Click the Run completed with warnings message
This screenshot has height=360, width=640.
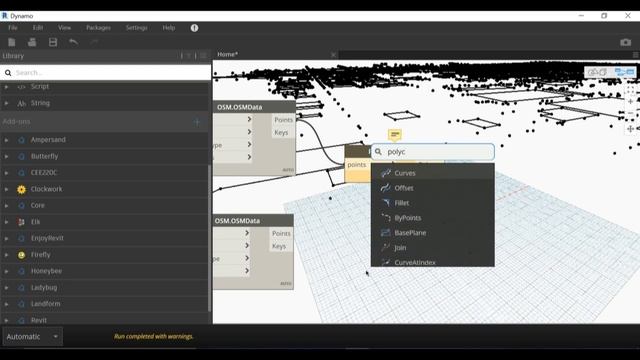click(154, 337)
